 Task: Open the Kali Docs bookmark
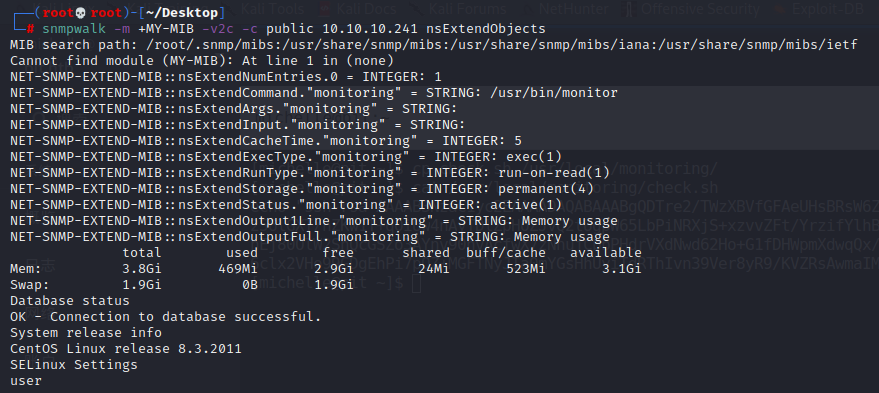tap(366, 9)
